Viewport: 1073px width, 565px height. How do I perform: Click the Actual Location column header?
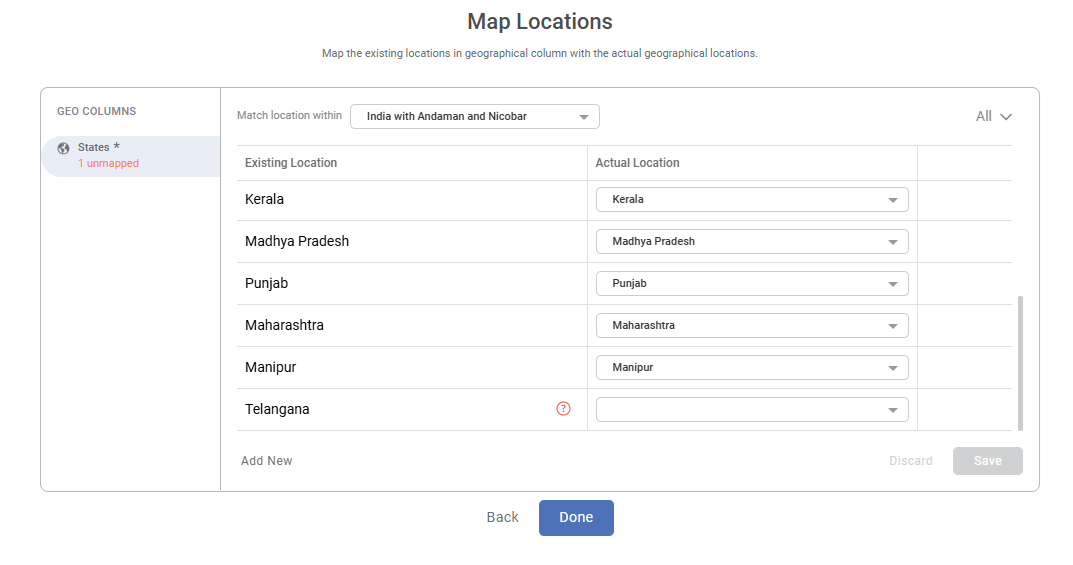coord(637,163)
